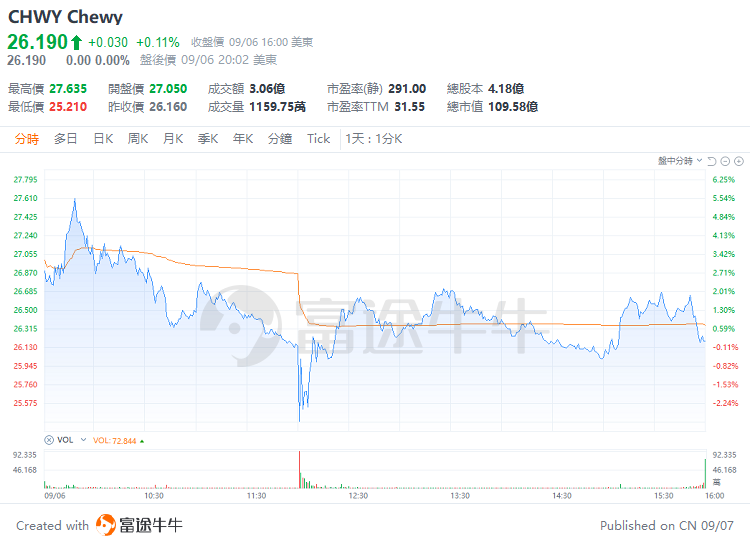Select the 1天 : 1分K option
The width and height of the screenshot is (750, 546).
pyautogui.click(x=374, y=139)
